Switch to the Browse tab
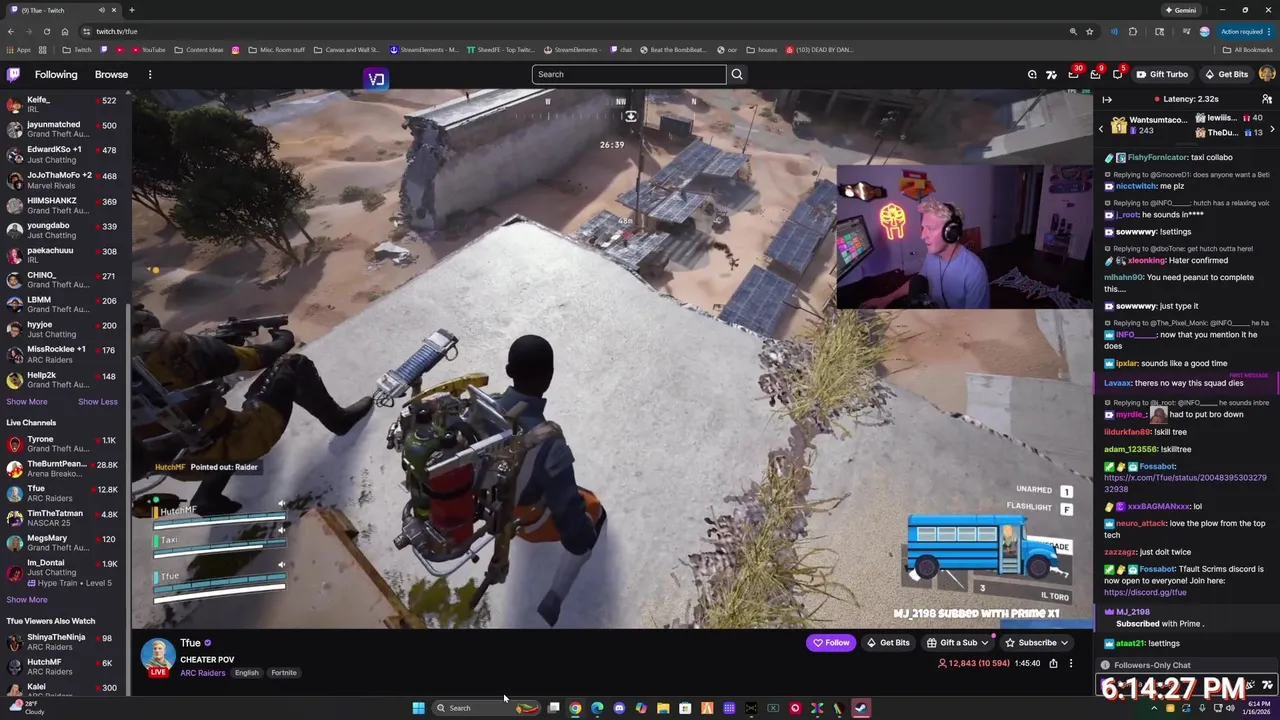The image size is (1280, 720). (x=111, y=74)
